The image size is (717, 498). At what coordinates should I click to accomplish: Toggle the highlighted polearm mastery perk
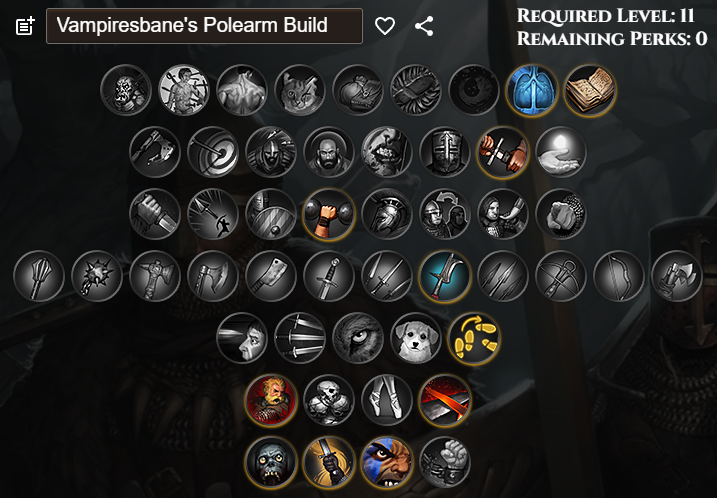(x=444, y=276)
